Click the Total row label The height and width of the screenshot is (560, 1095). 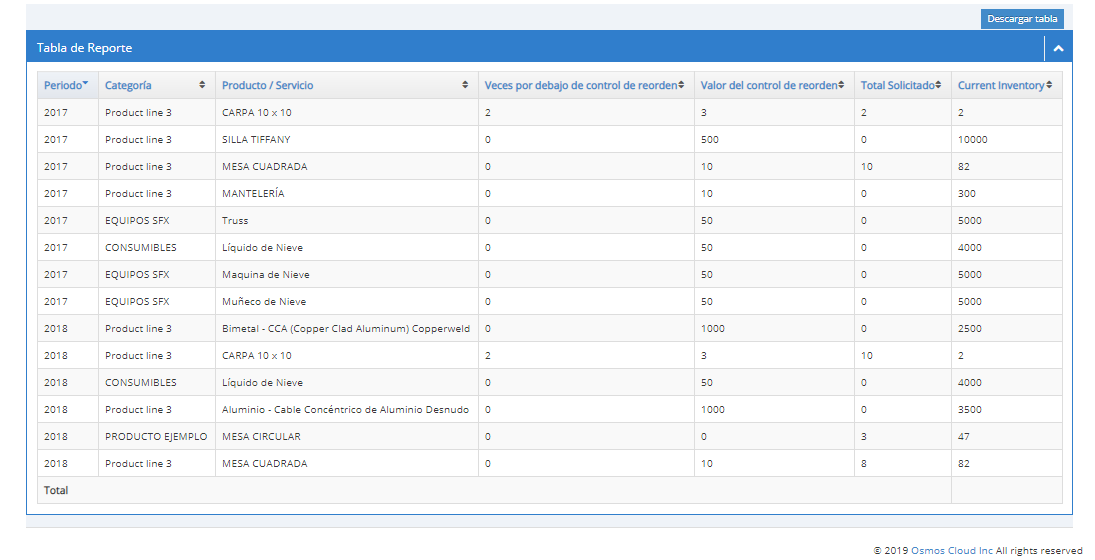click(x=56, y=490)
